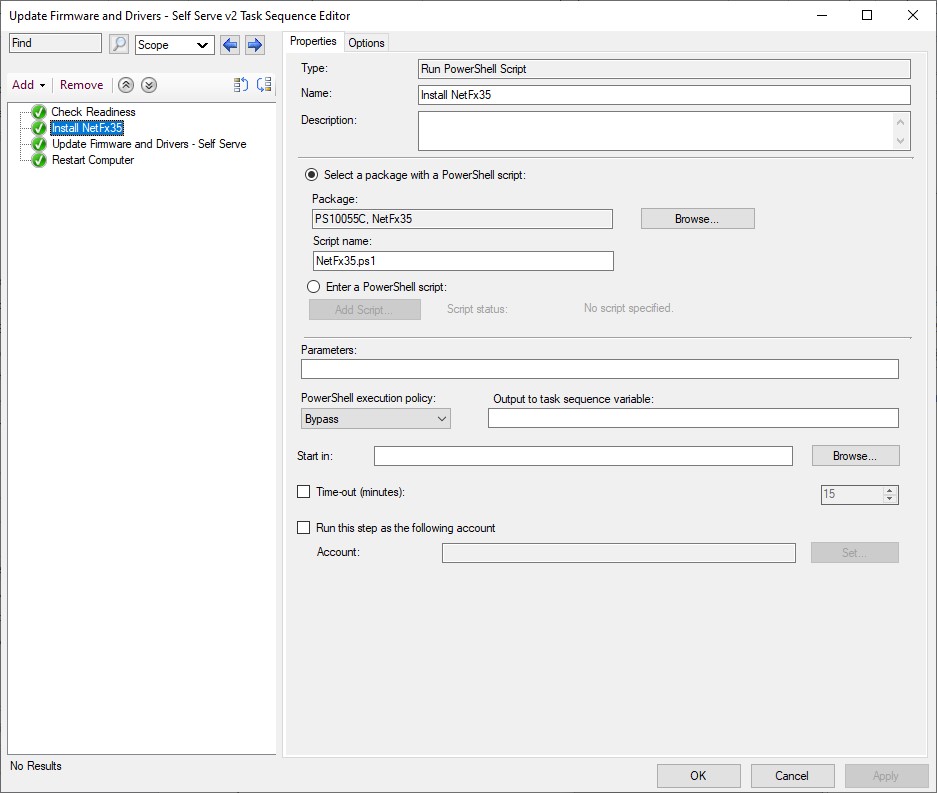Open the Scope dropdown
937x793 pixels.
[x=175, y=45]
